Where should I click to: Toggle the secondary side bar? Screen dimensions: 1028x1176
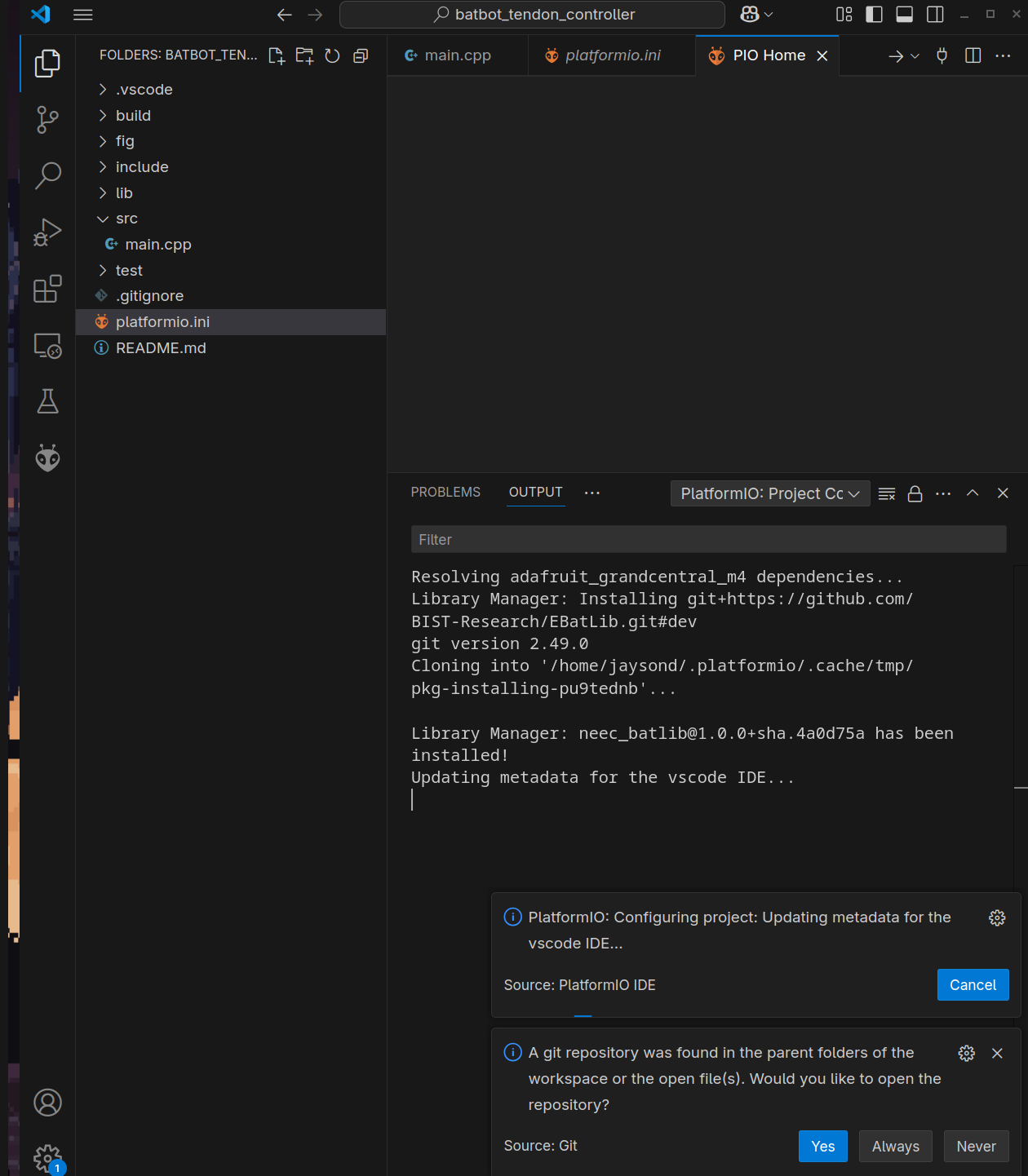coord(936,15)
